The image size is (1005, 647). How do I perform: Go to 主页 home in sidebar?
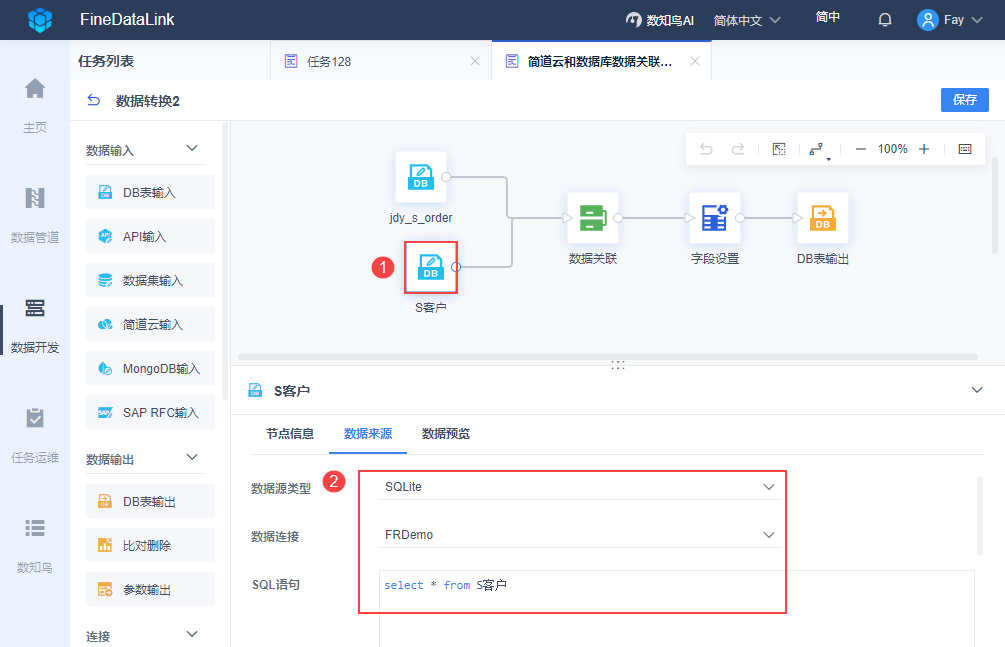point(35,106)
